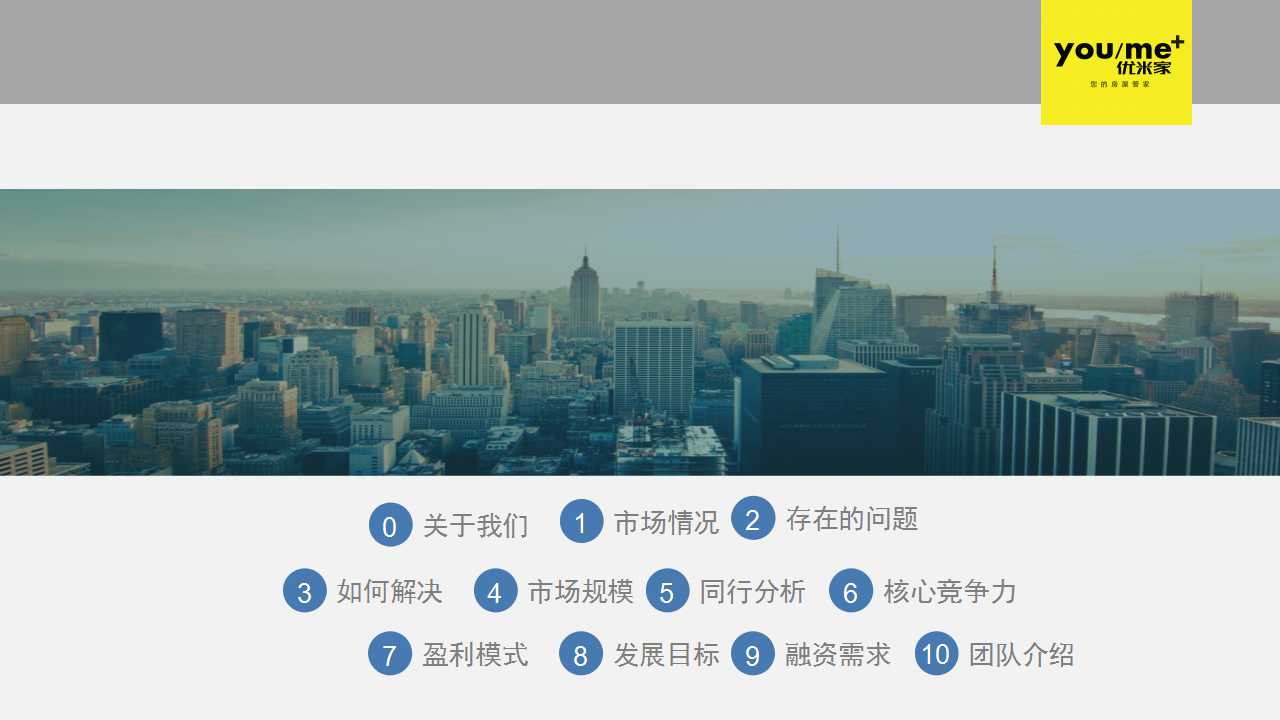
Task: Select the city skyline banner photo
Action: [x=640, y=332]
